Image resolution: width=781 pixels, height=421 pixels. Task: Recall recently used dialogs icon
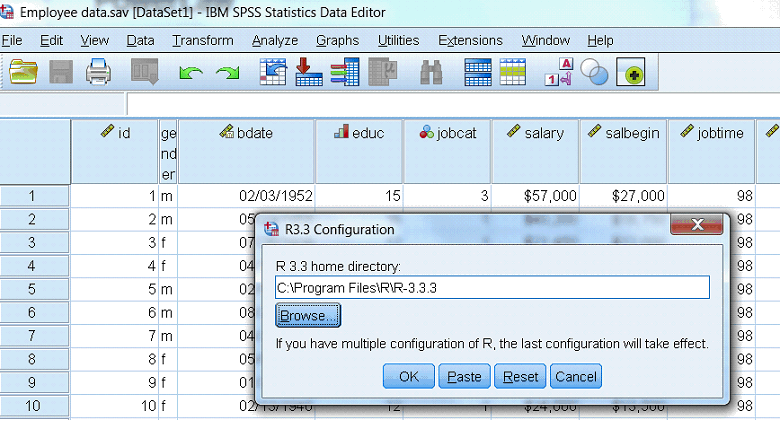(145, 71)
